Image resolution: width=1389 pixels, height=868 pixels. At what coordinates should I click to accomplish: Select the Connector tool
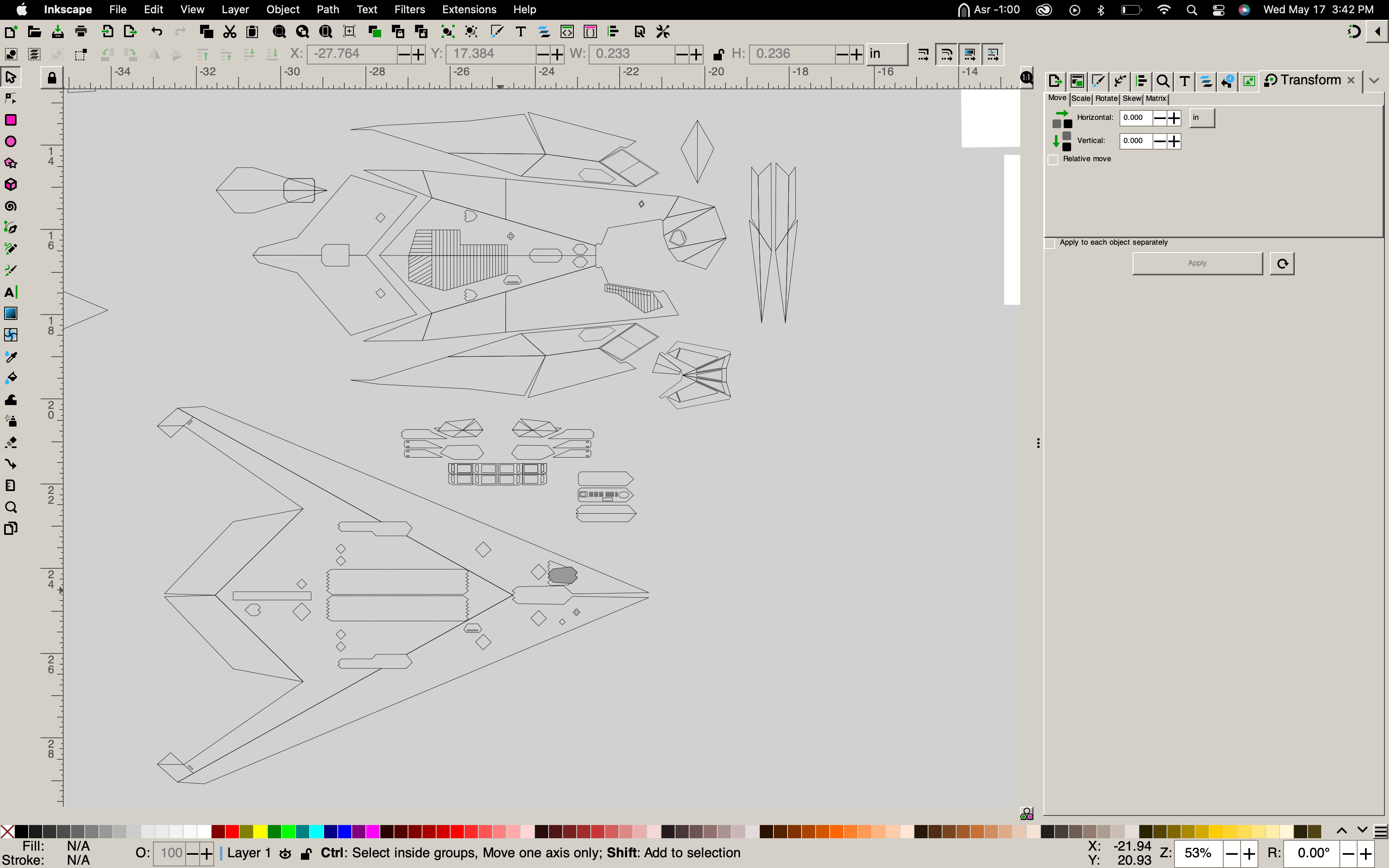pos(10,464)
